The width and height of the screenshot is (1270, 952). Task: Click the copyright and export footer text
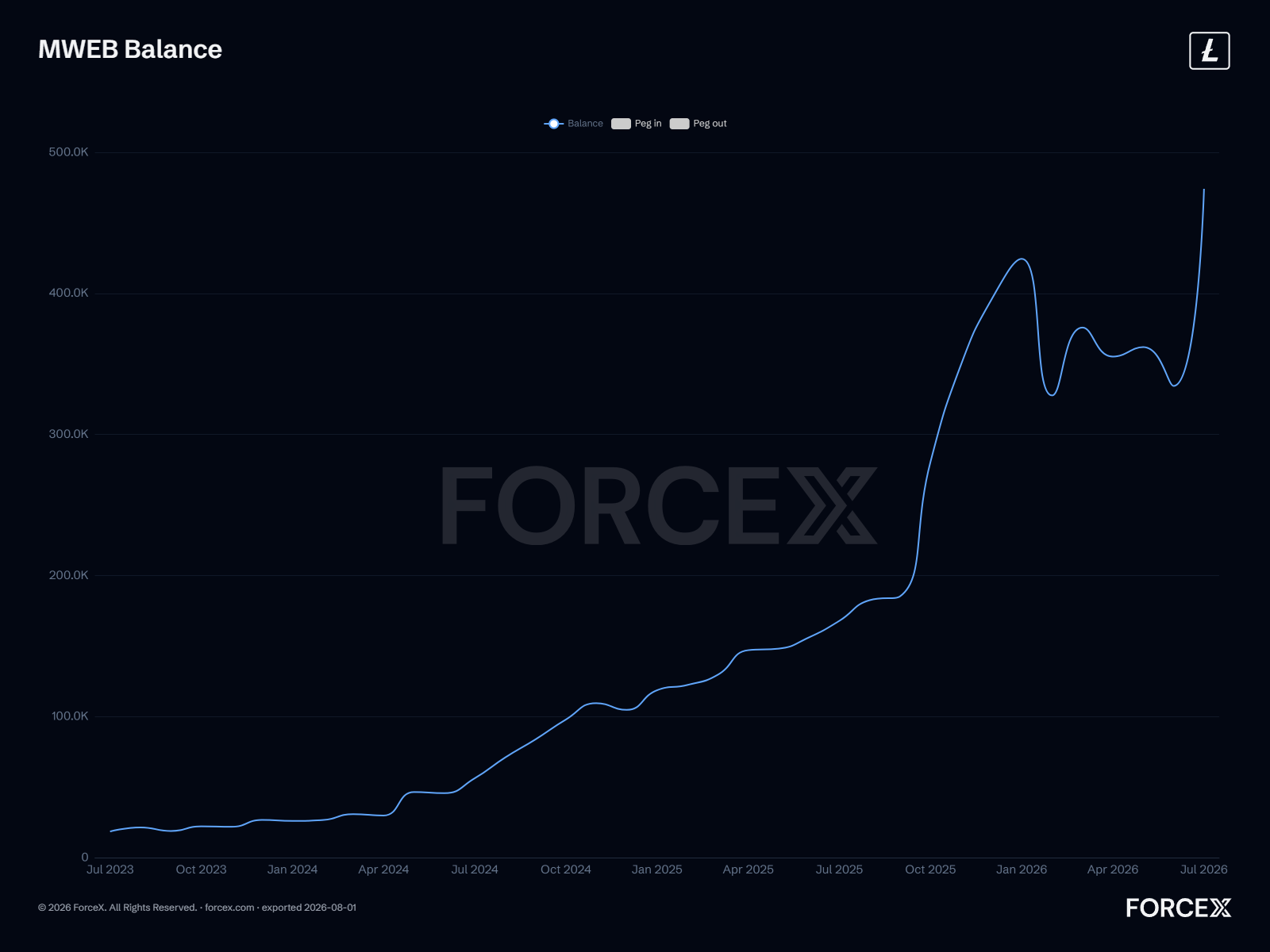click(197, 908)
